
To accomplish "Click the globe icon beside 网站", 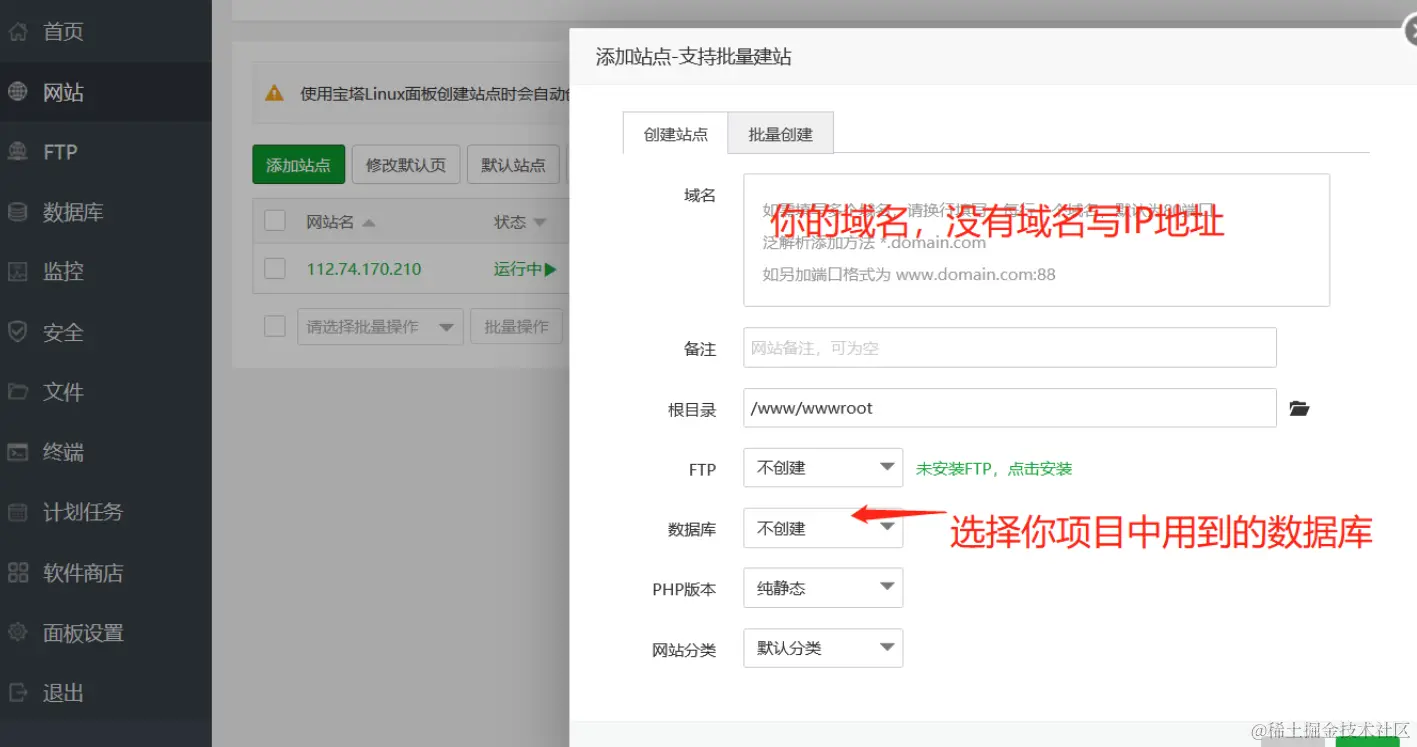I will [x=18, y=92].
